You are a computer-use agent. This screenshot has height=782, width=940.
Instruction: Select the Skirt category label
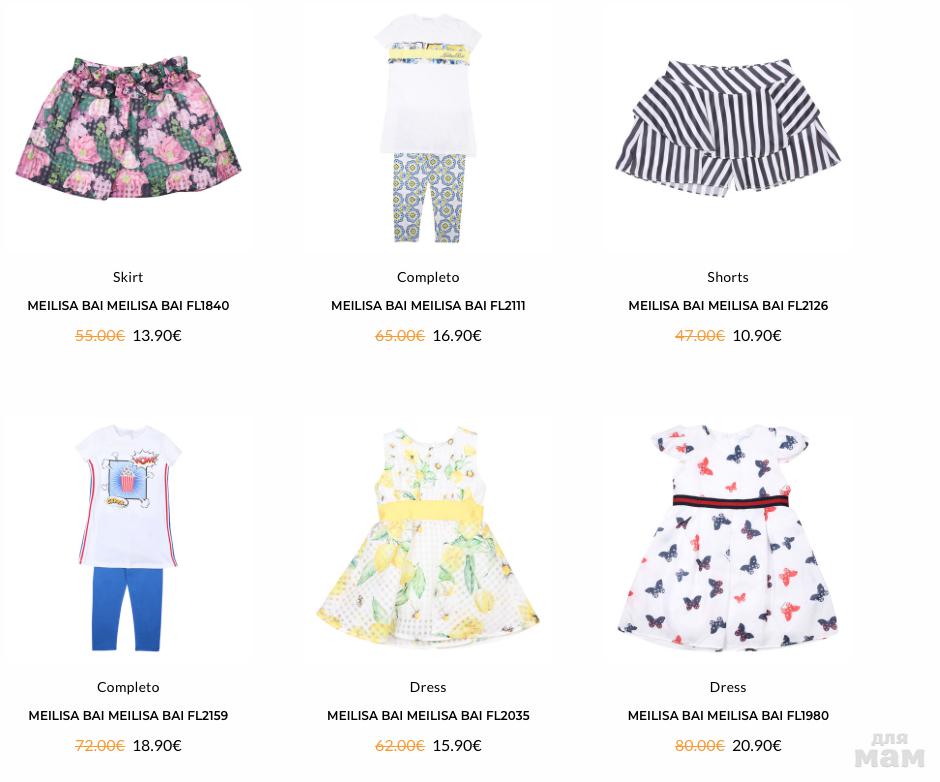128,277
